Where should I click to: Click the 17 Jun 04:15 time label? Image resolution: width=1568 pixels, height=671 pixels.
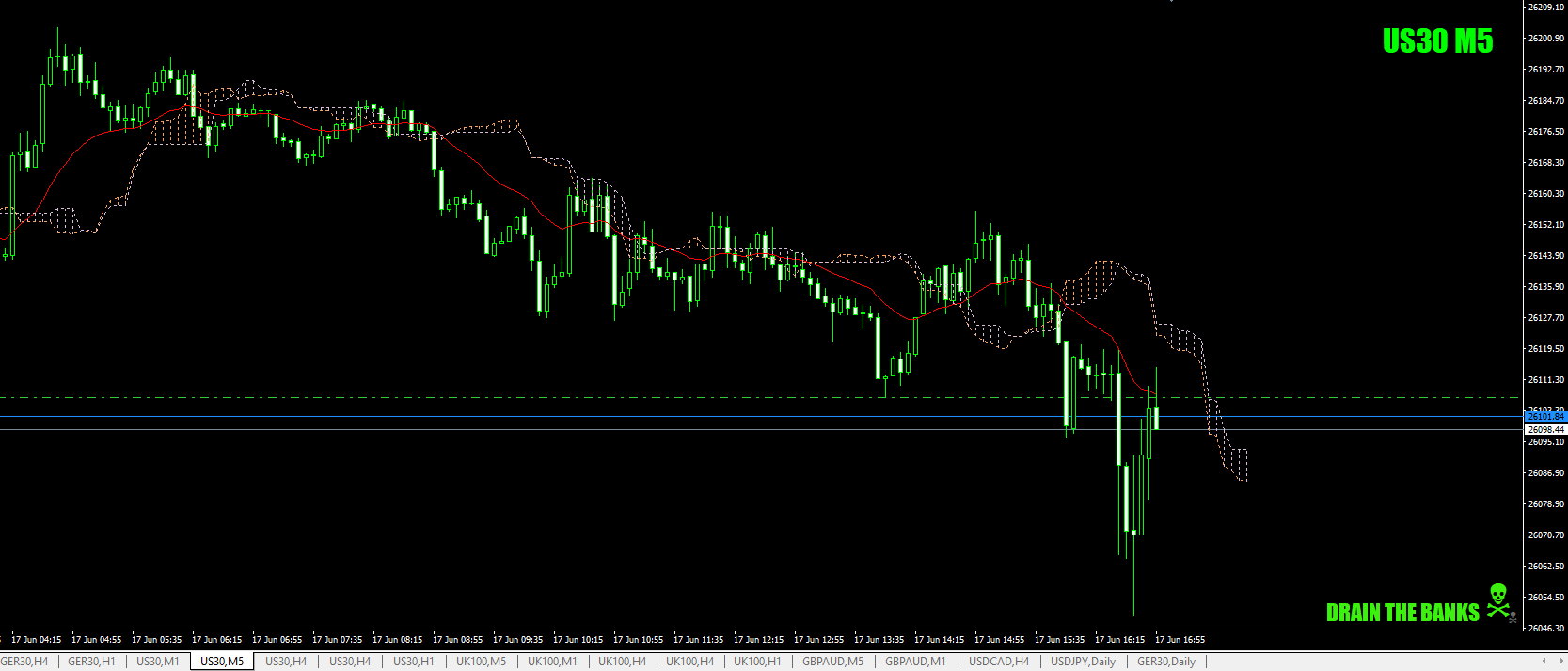point(36,640)
